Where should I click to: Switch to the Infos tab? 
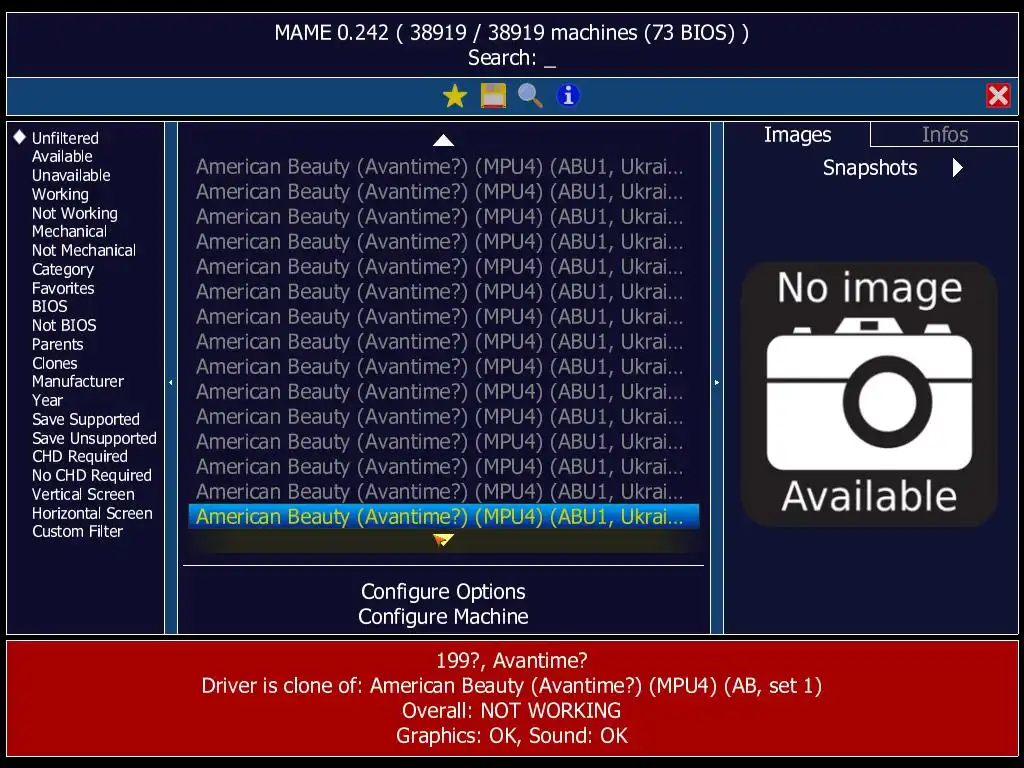point(944,135)
